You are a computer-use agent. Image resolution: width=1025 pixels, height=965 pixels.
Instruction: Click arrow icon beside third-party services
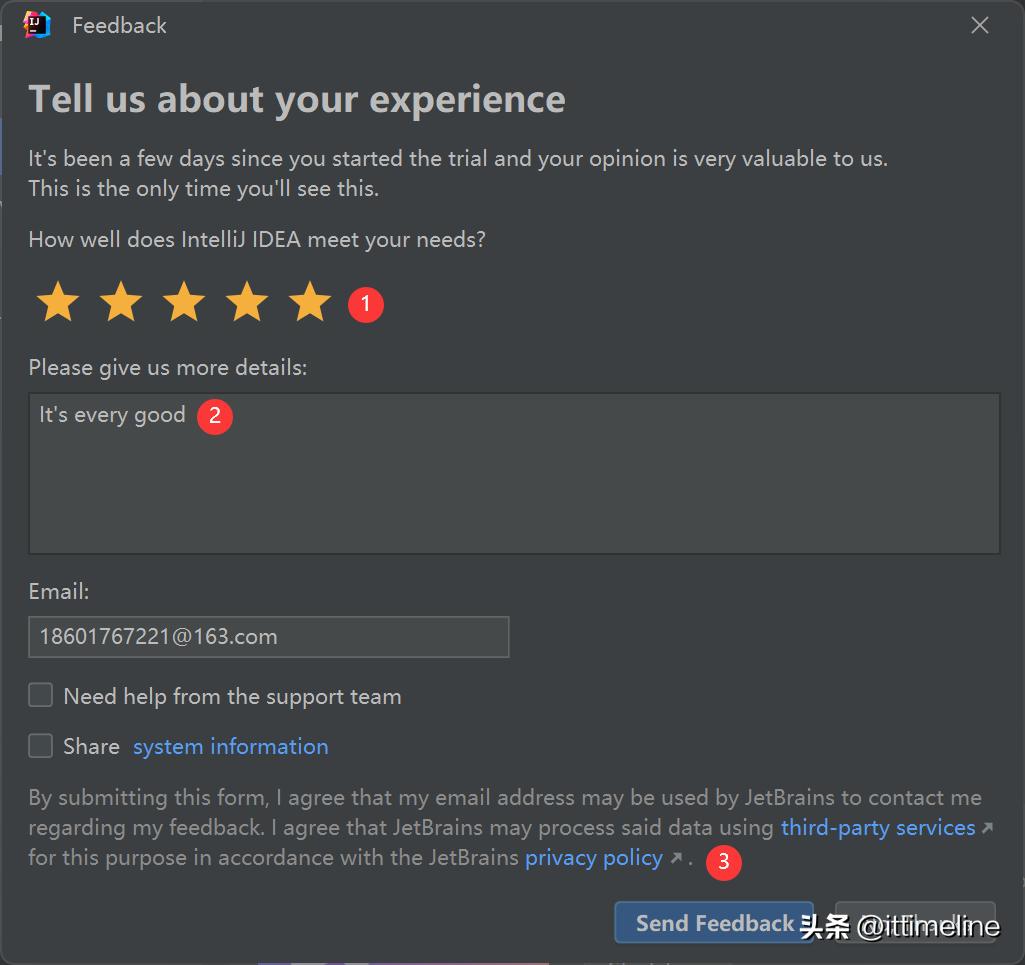988,828
